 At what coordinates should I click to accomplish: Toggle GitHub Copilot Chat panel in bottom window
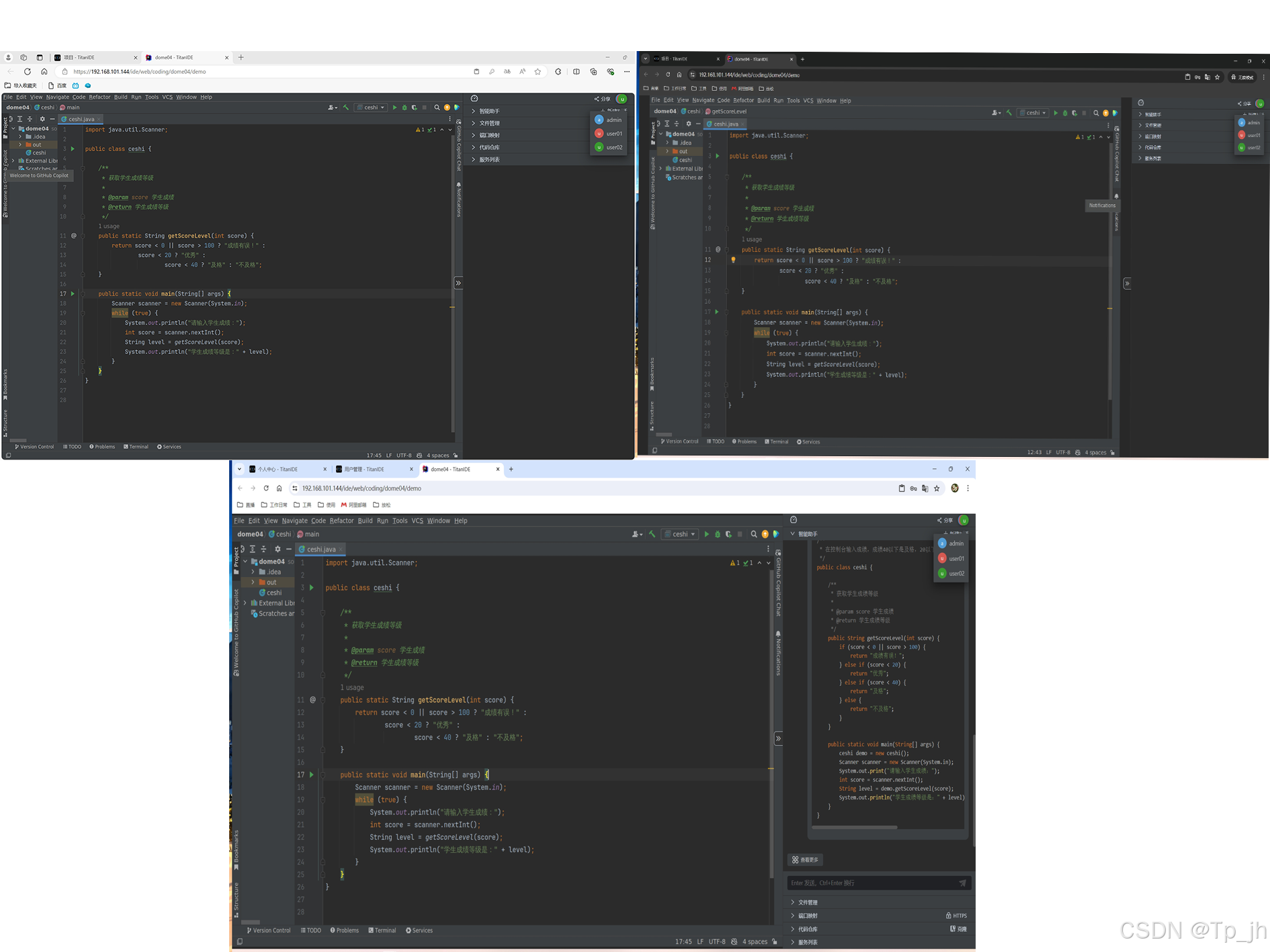point(778,583)
